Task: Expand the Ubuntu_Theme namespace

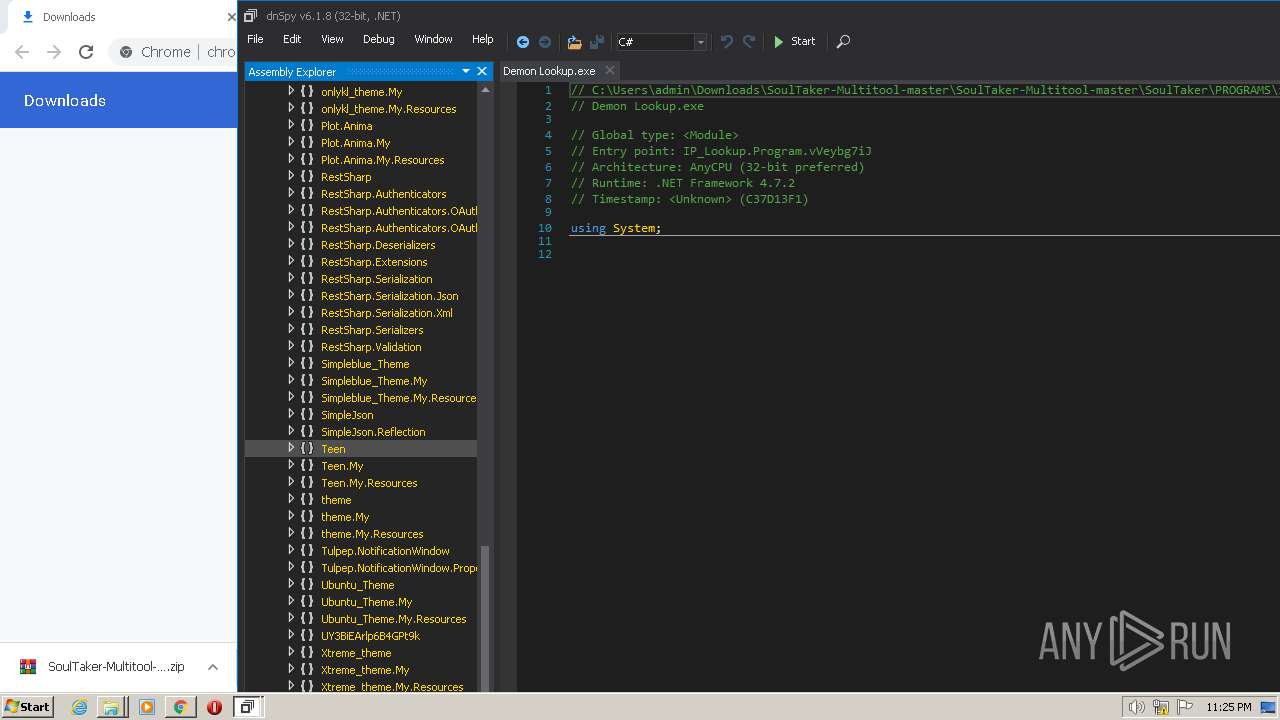Action: click(291, 584)
